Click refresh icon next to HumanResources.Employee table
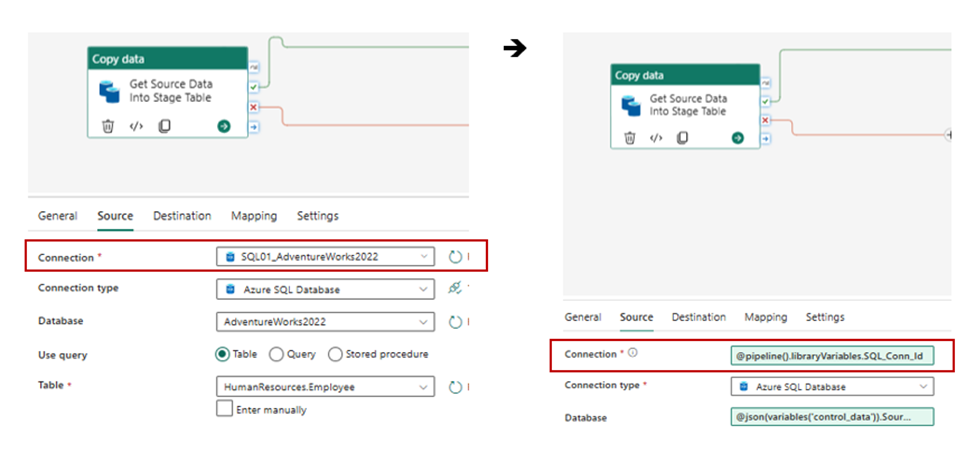This screenshot has width=975, height=473. 455,387
